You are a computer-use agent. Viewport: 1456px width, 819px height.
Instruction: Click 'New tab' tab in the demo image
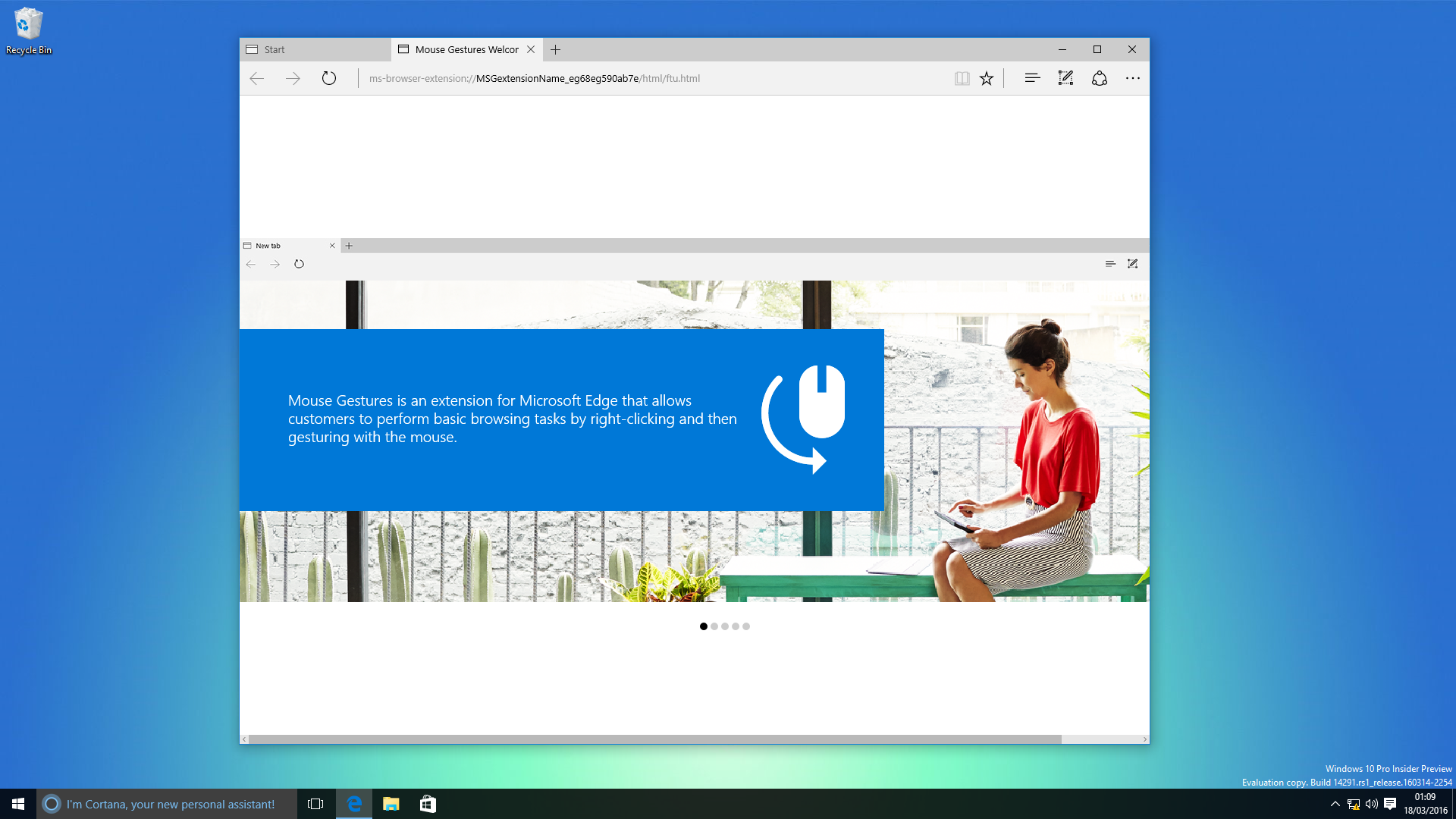288,246
